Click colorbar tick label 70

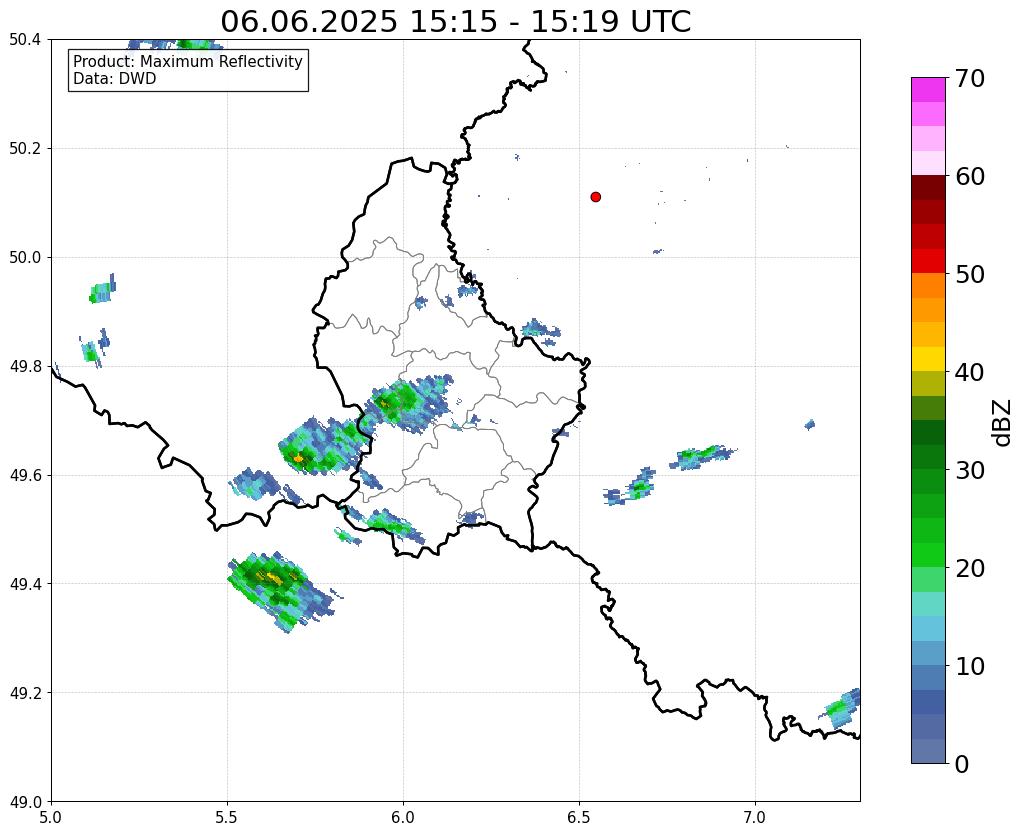(970, 78)
